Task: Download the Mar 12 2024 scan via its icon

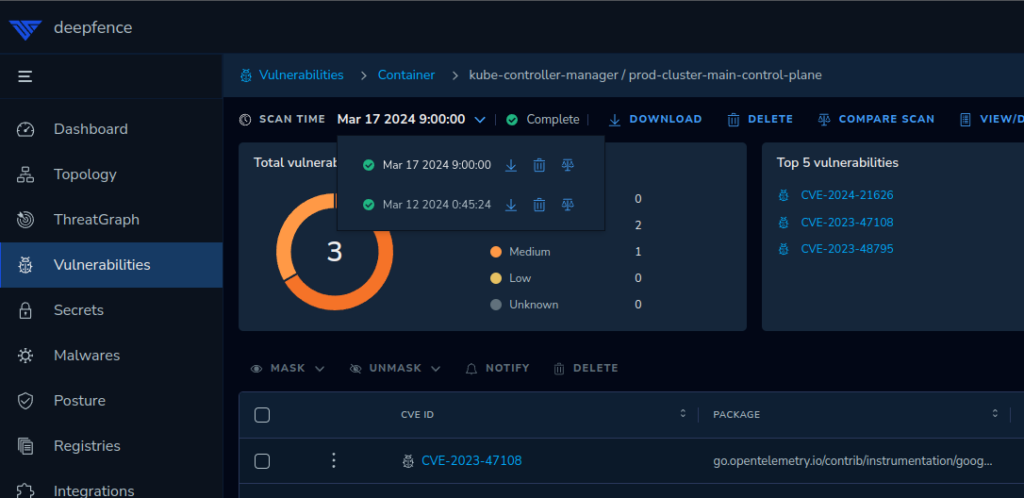Action: click(x=511, y=206)
